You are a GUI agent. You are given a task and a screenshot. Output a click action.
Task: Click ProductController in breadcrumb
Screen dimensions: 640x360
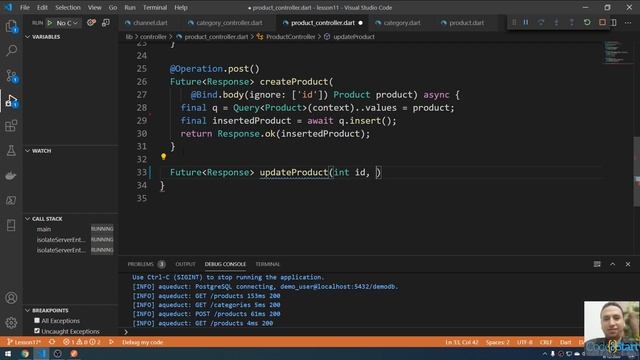click(291, 37)
